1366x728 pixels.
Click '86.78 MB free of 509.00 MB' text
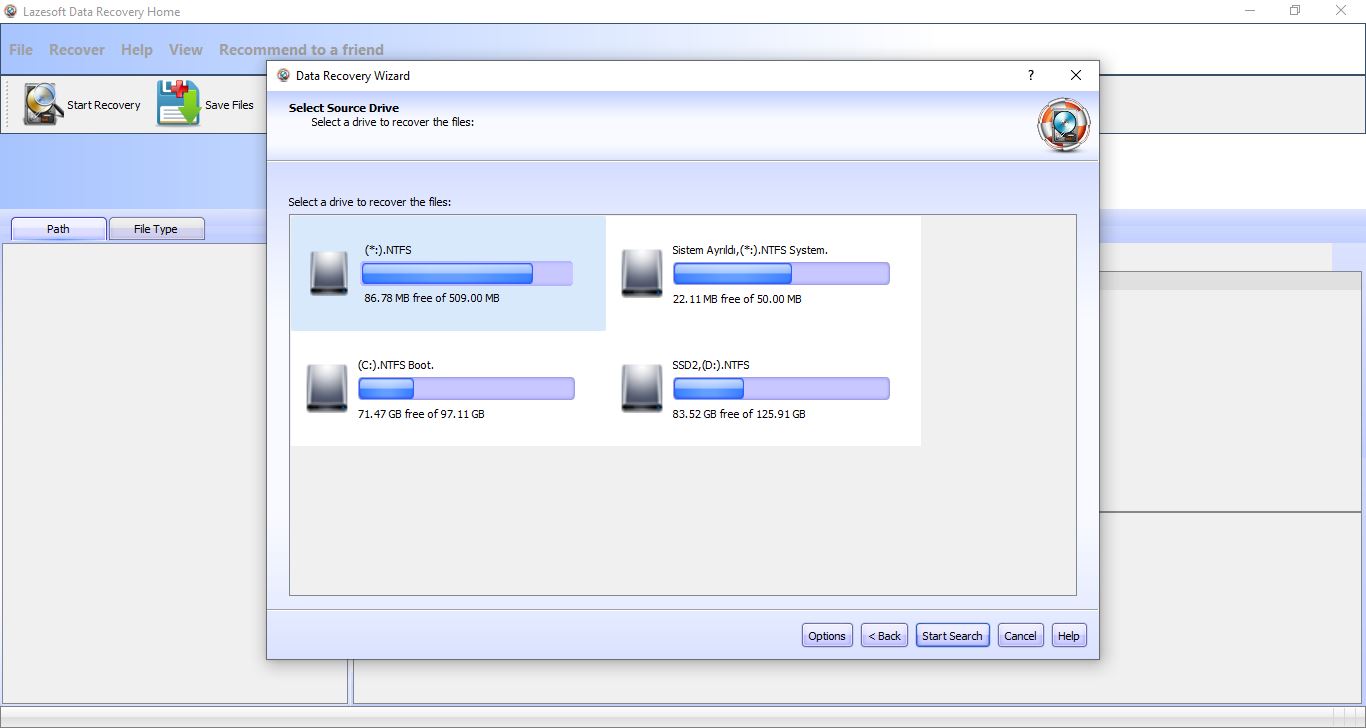(x=432, y=299)
